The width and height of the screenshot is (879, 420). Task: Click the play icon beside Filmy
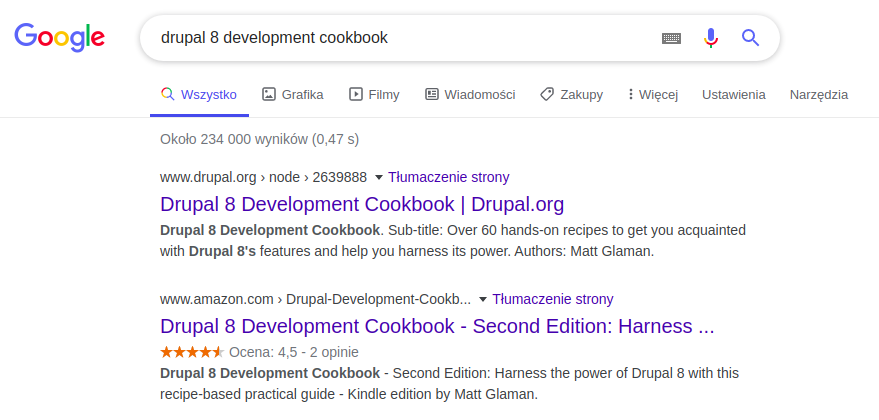[x=355, y=94]
